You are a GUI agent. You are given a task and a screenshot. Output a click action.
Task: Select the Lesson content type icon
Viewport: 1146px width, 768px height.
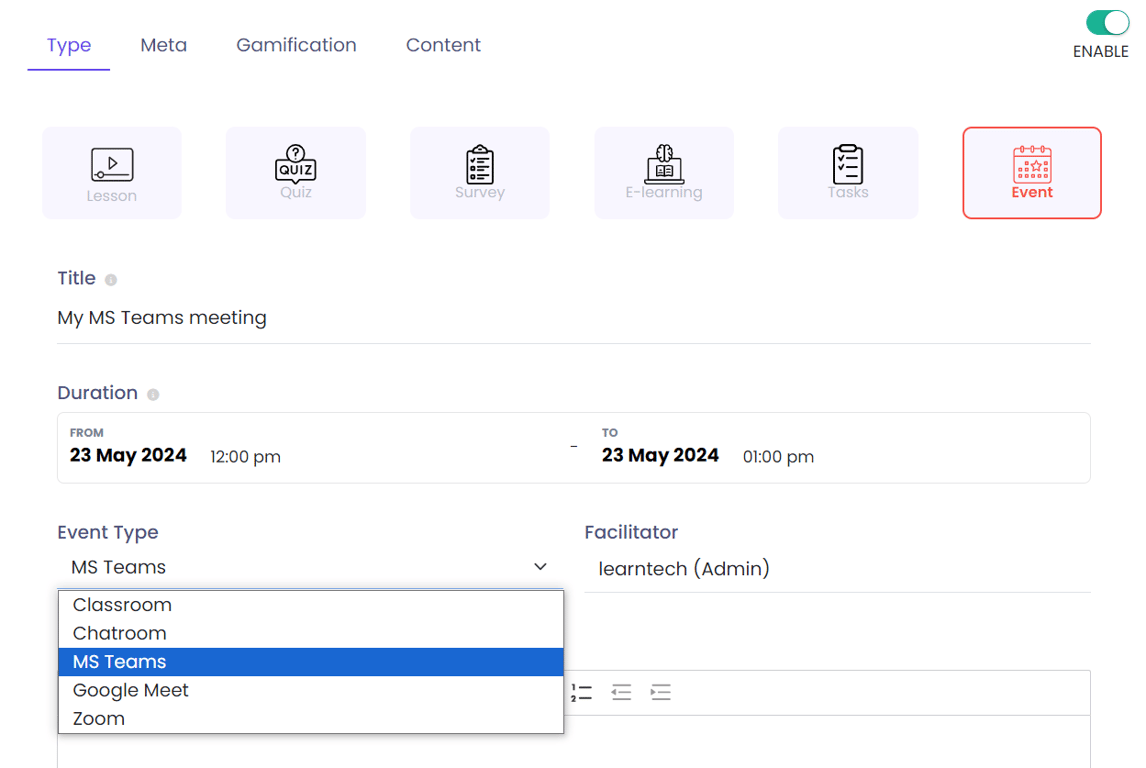tap(112, 166)
